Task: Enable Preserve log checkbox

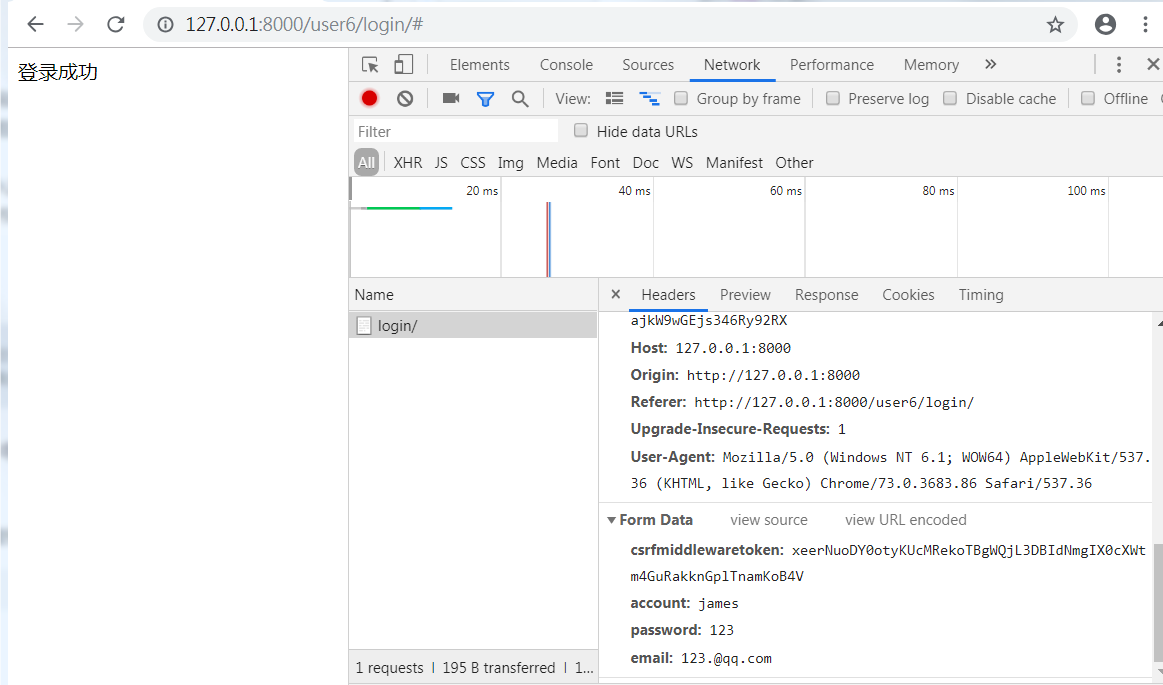Action: coord(833,98)
